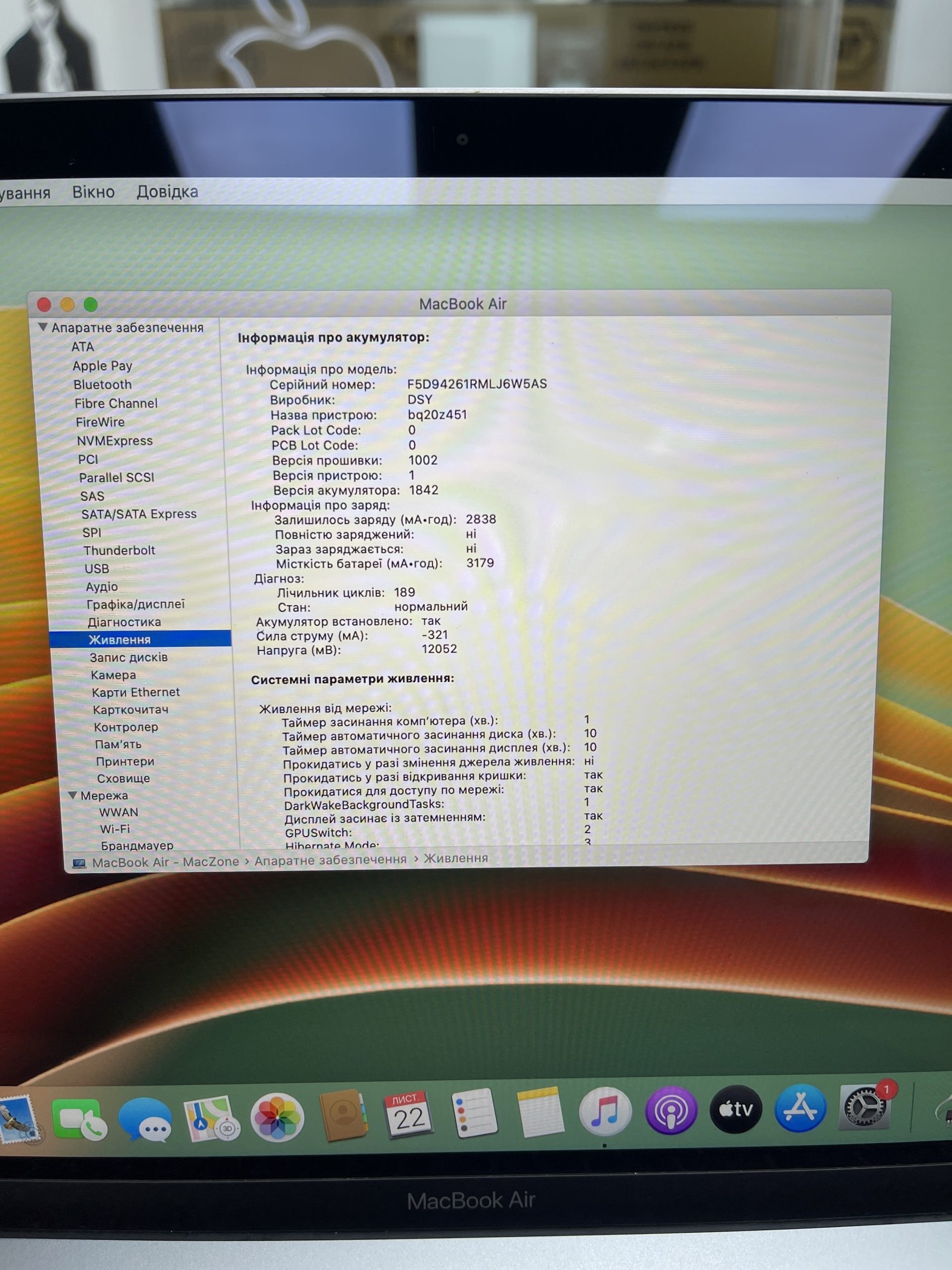Screen dimensions: 952x1270
Task: Select Сховище in the sidebar
Action: point(123,778)
